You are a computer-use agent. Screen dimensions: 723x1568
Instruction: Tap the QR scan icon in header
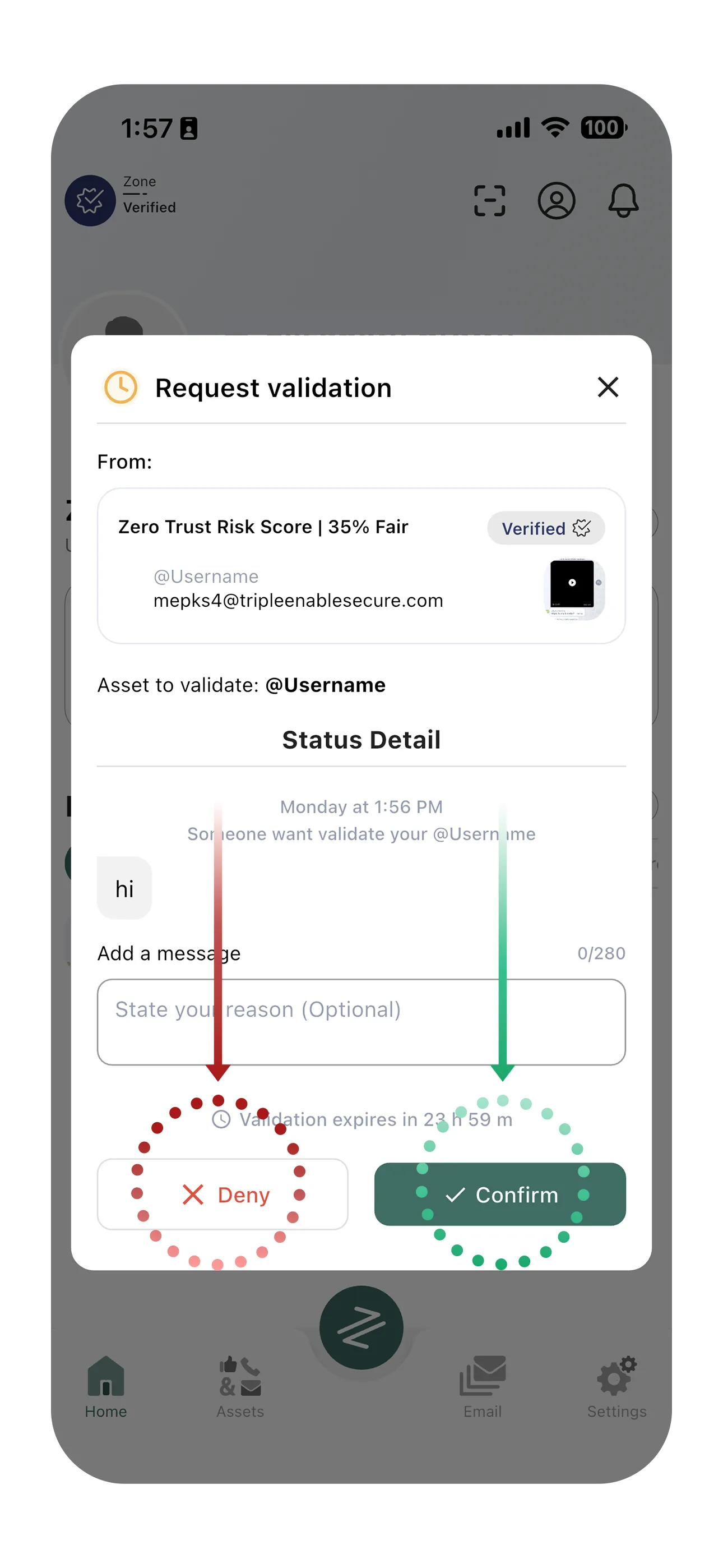489,201
